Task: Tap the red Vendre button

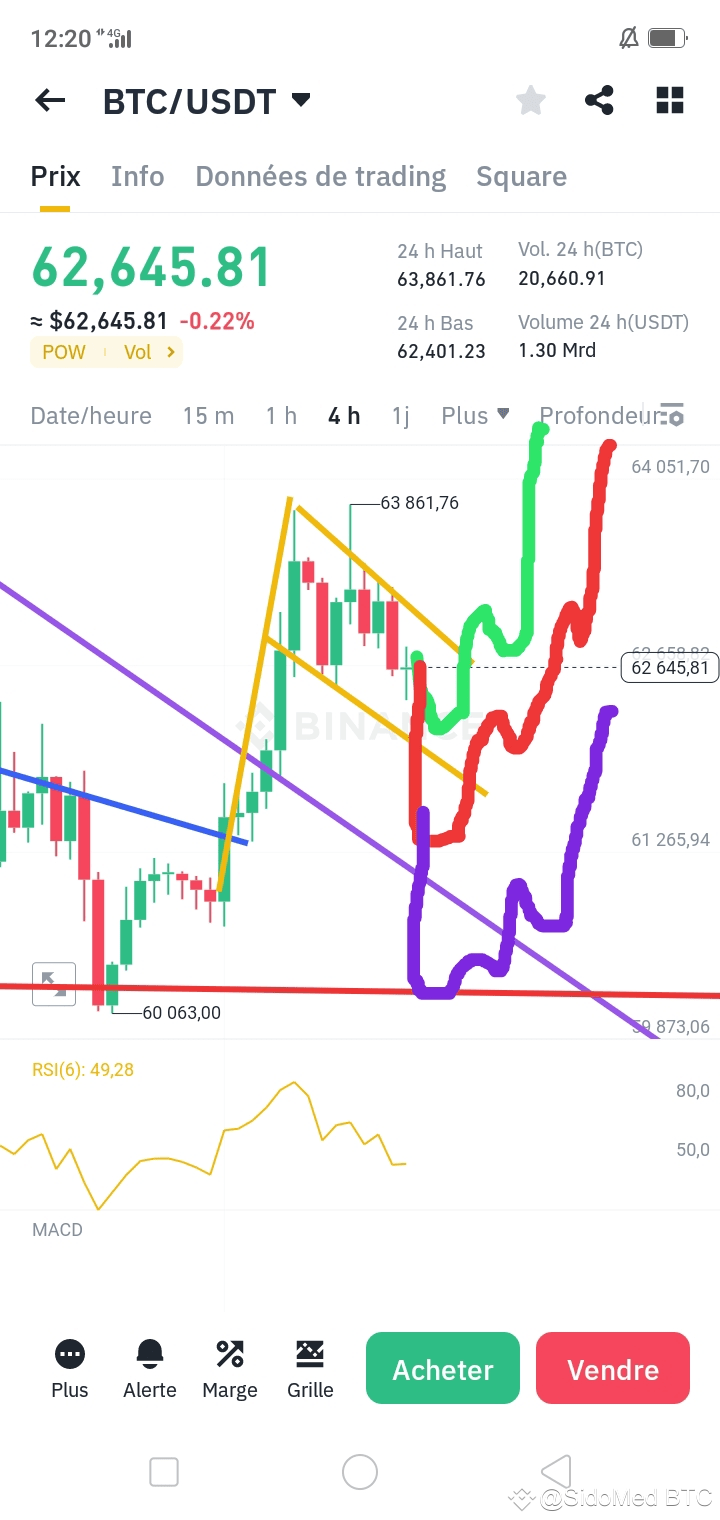Action: tap(613, 1368)
